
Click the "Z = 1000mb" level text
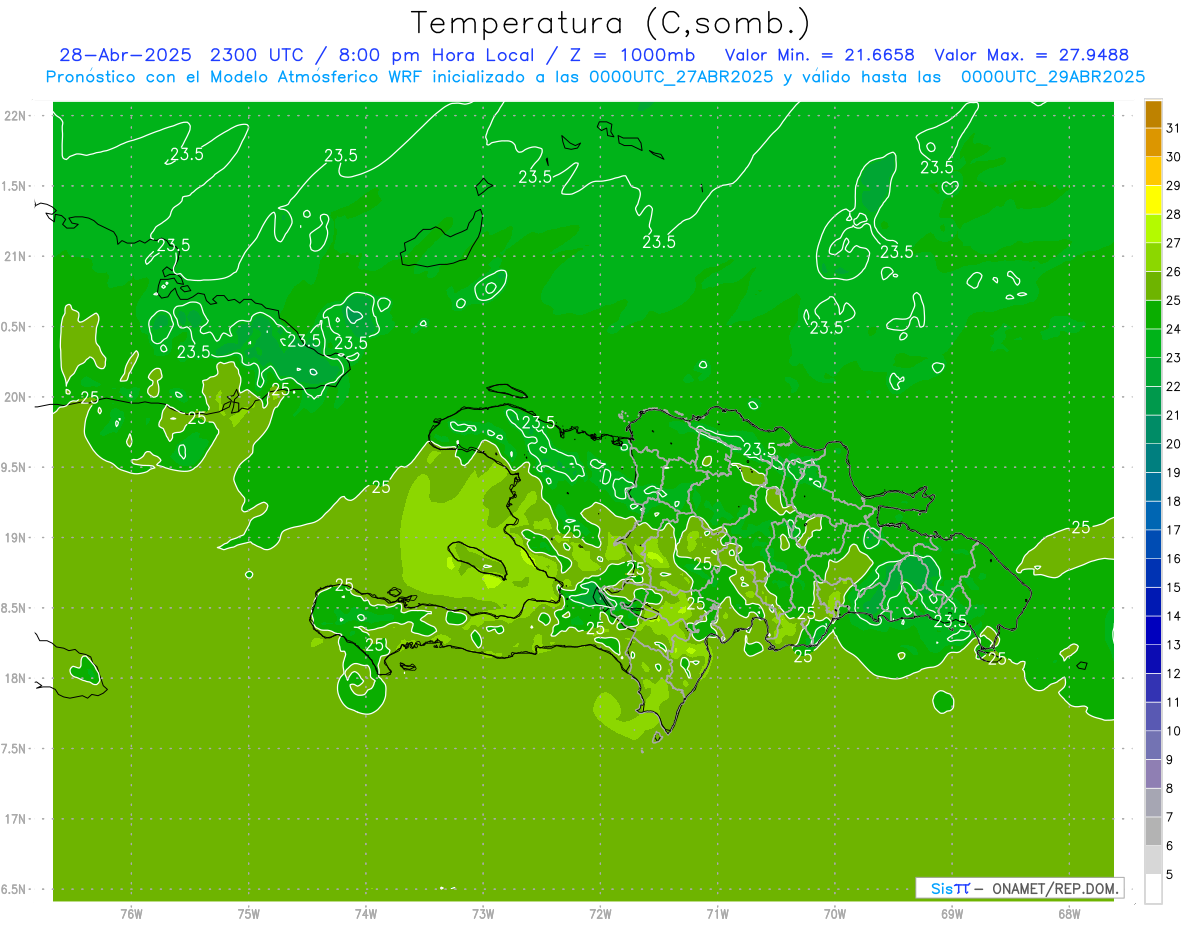632,55
